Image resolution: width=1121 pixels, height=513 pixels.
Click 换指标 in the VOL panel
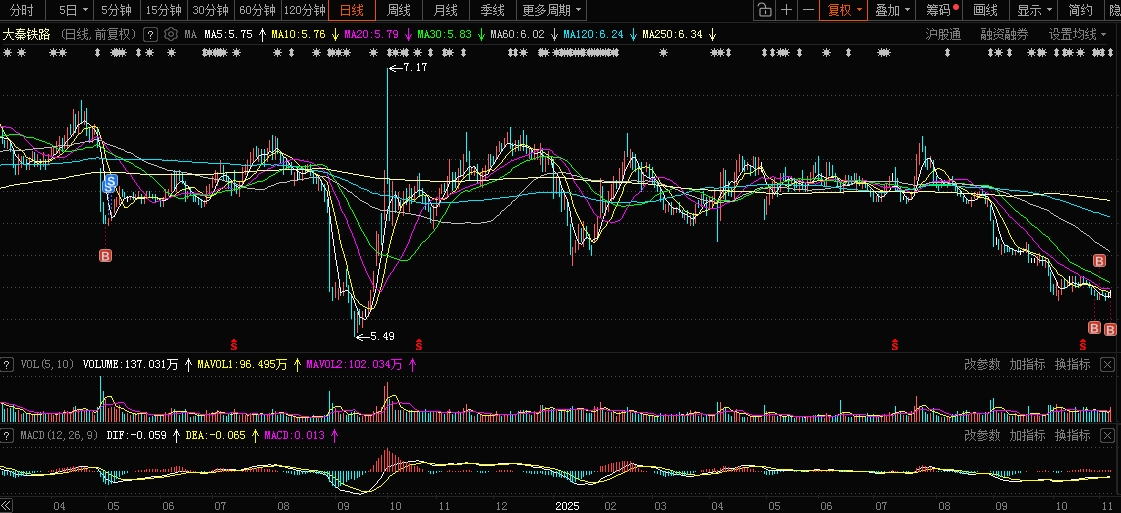point(1072,365)
